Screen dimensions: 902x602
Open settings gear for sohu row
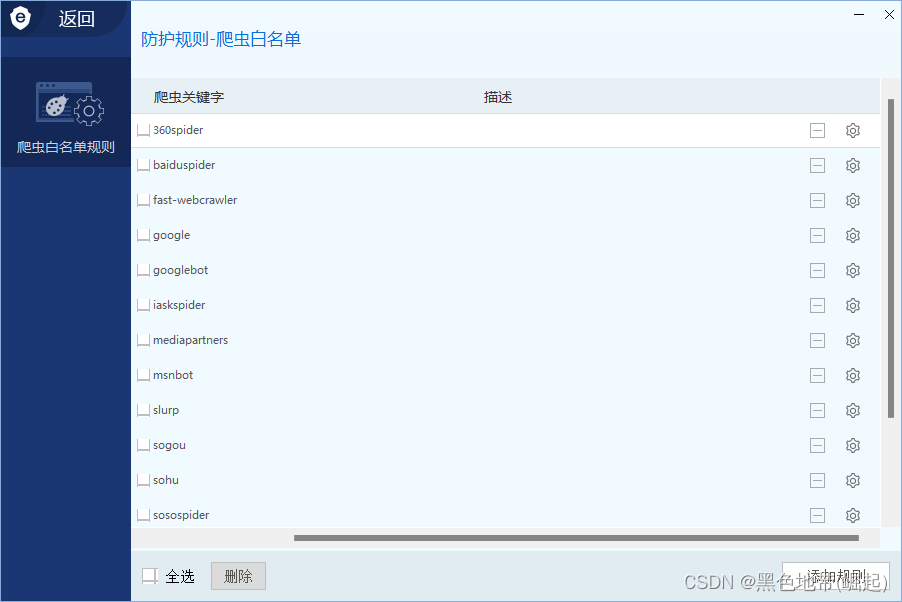[853, 481]
